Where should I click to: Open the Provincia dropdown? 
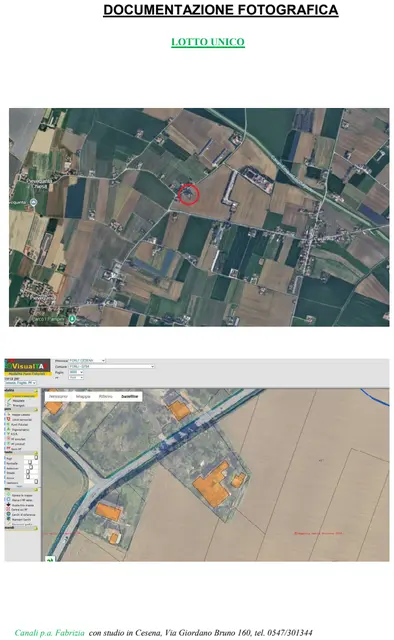(x=87, y=361)
